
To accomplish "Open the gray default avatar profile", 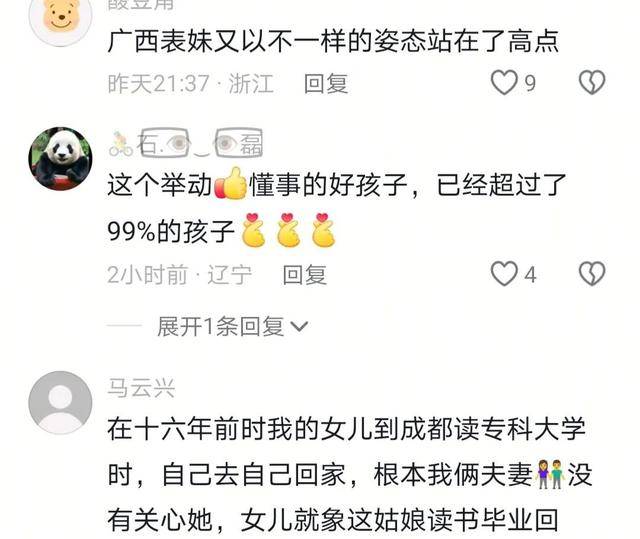I will click(x=60, y=402).
